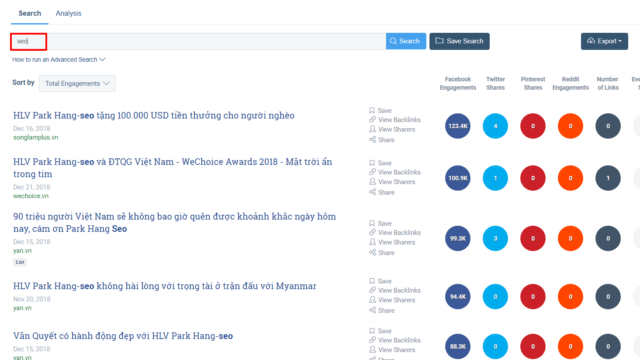Save the WeChoice Awards article
Image resolution: width=640 pixels, height=360 pixels.
point(380,163)
